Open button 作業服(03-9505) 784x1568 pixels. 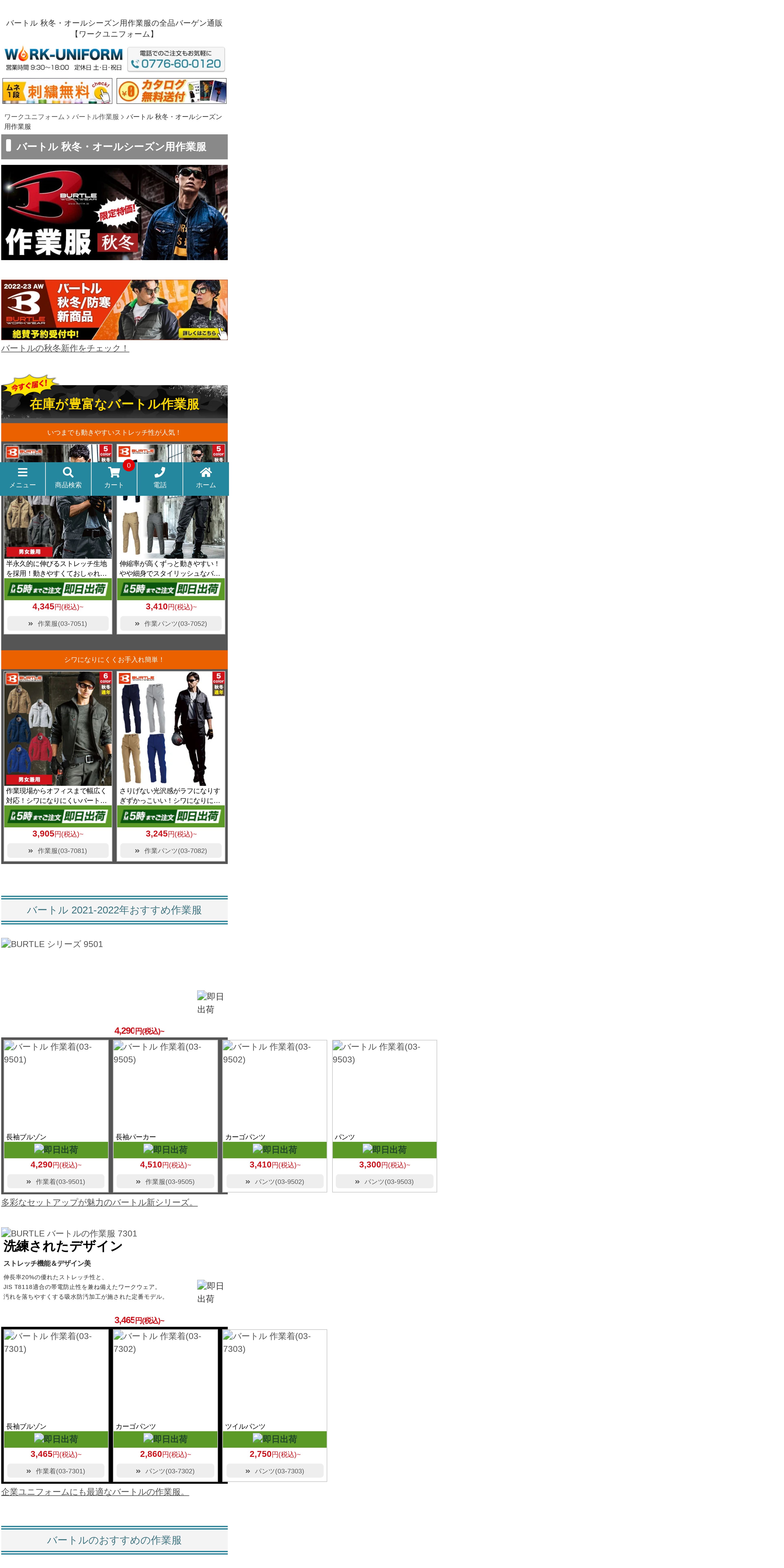click(x=165, y=1181)
